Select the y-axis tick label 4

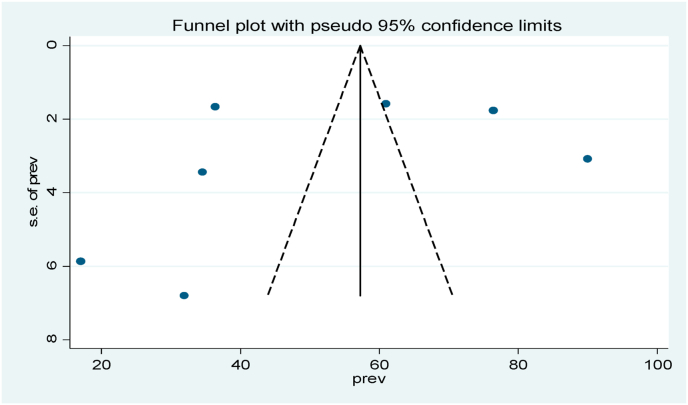(51, 192)
